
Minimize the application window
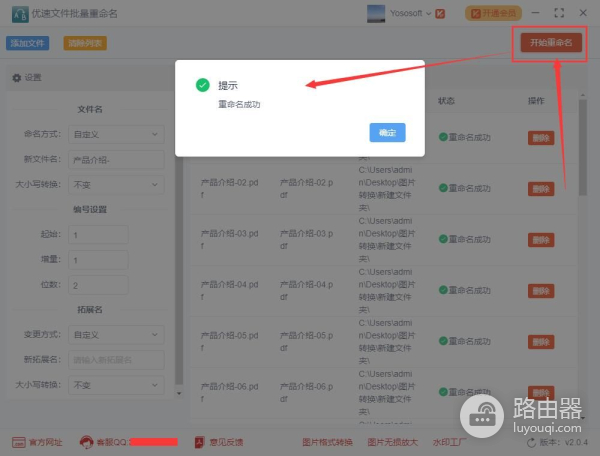[x=535, y=13]
